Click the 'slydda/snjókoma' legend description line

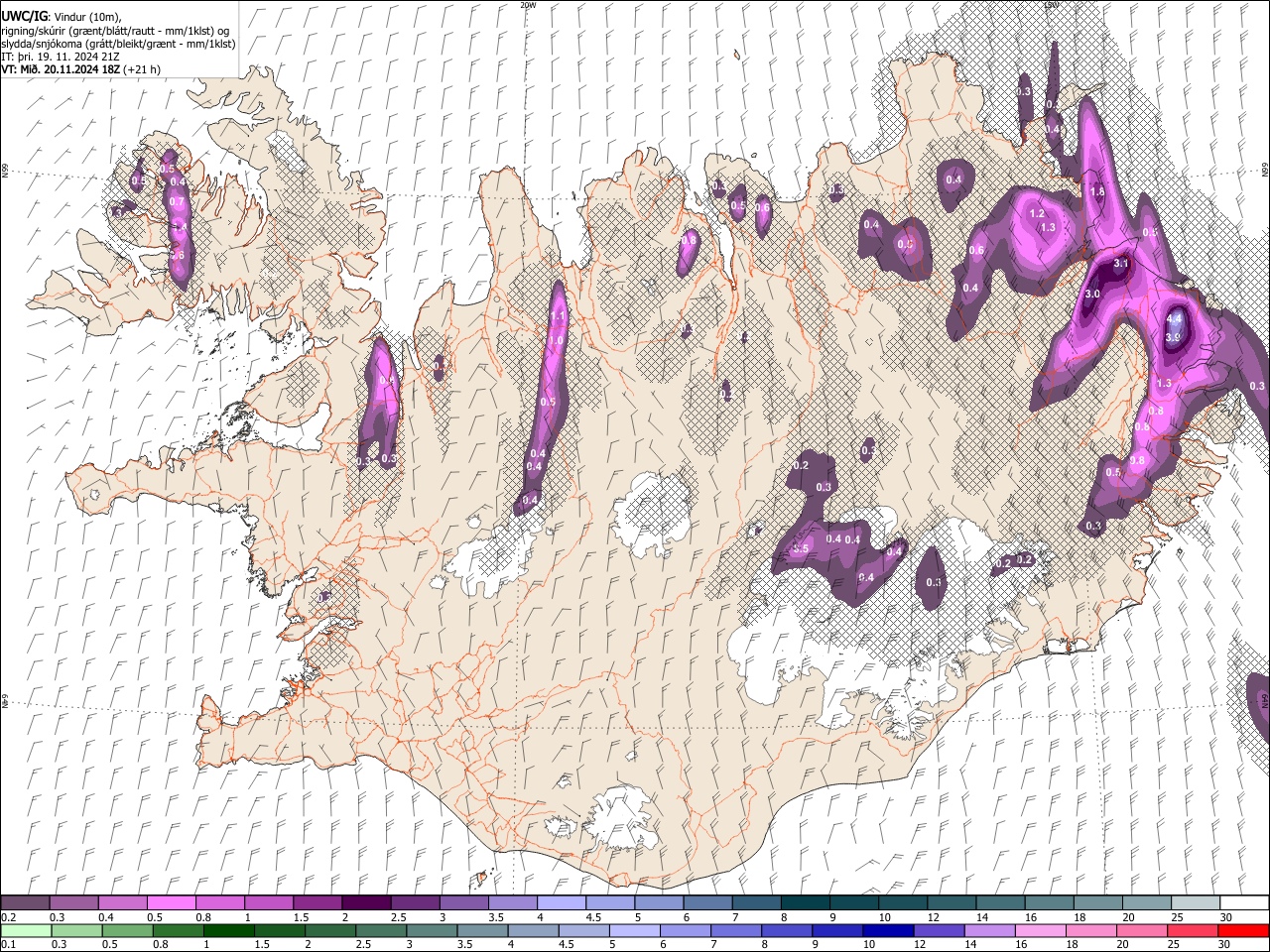coord(119,44)
